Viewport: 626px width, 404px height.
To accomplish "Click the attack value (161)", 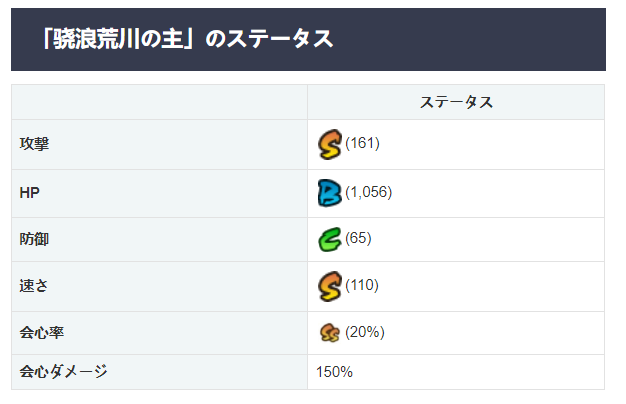I will click(363, 143).
